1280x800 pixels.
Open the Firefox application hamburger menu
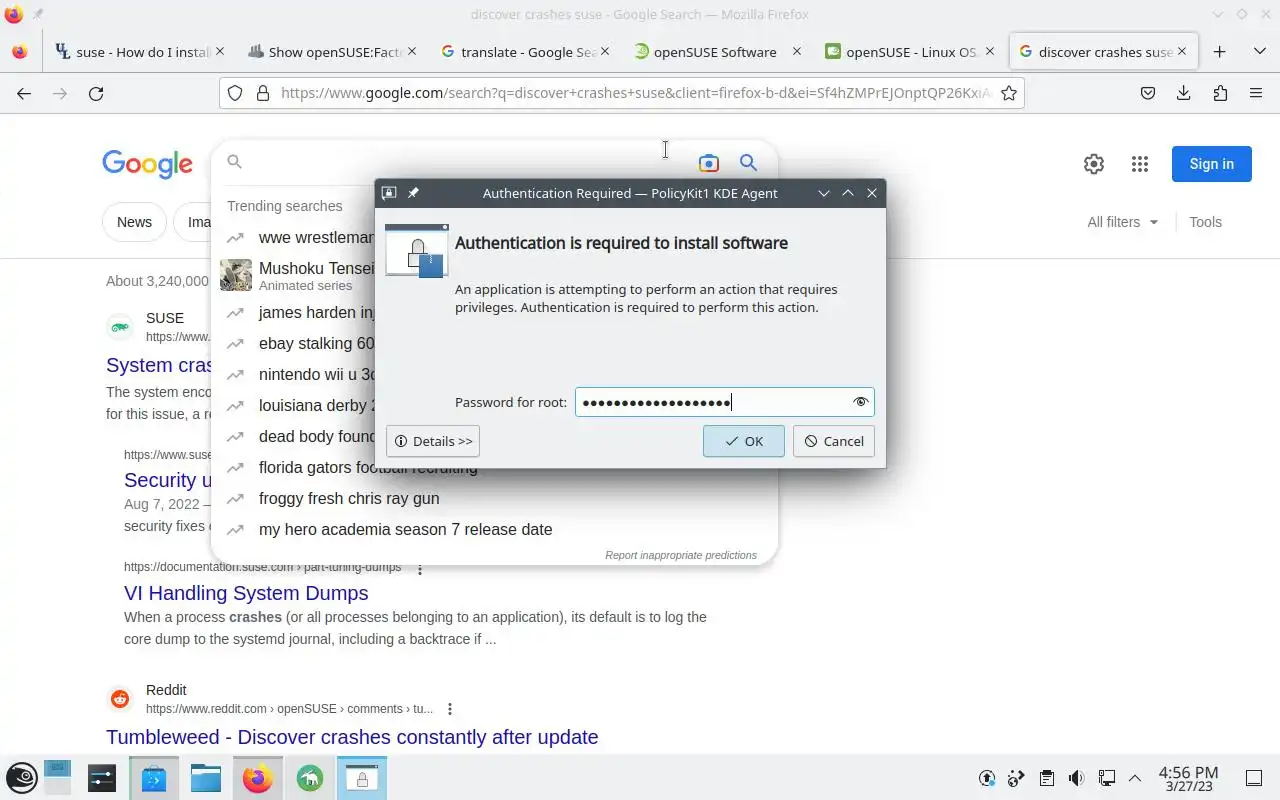pyautogui.click(x=1256, y=93)
